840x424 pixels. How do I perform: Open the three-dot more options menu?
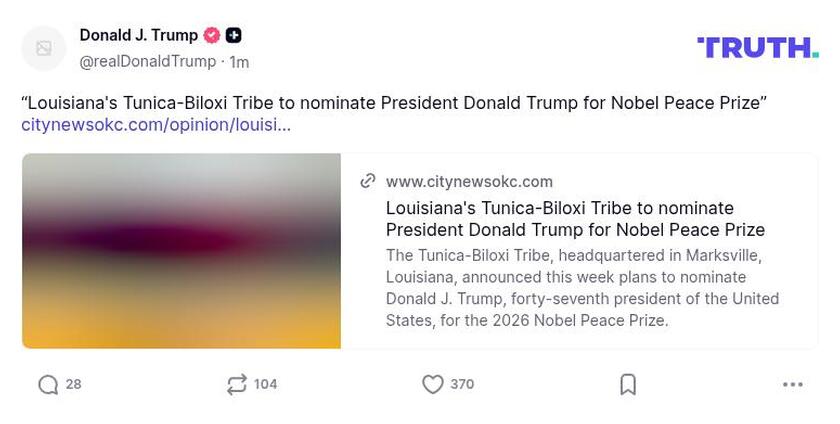pos(793,385)
